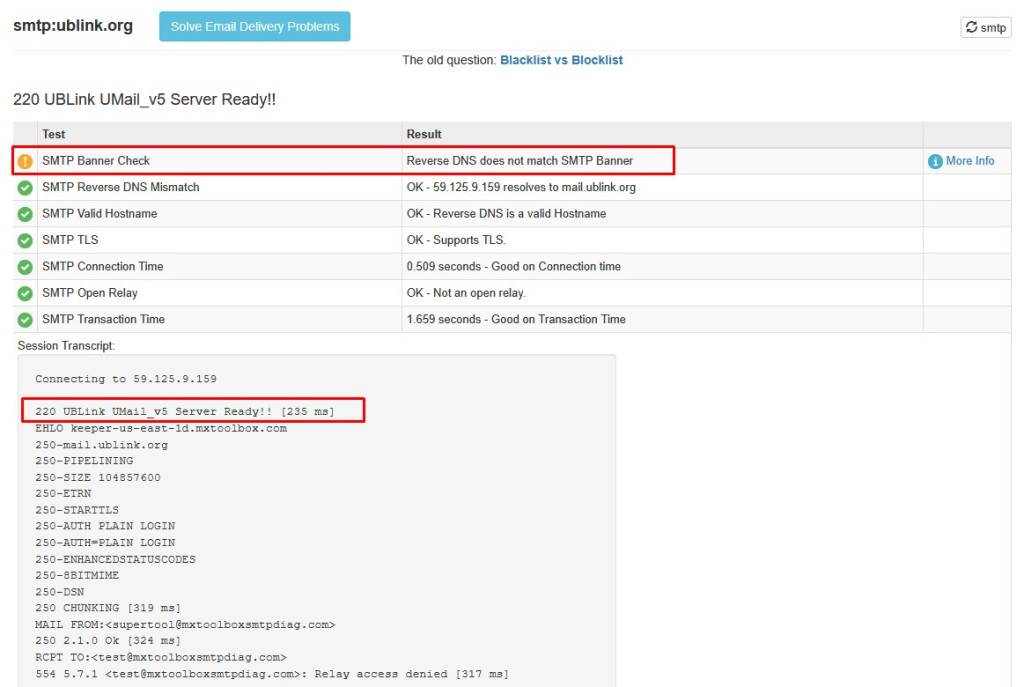Click the SMTP Banner Check test name
1024x687 pixels.
(96, 161)
